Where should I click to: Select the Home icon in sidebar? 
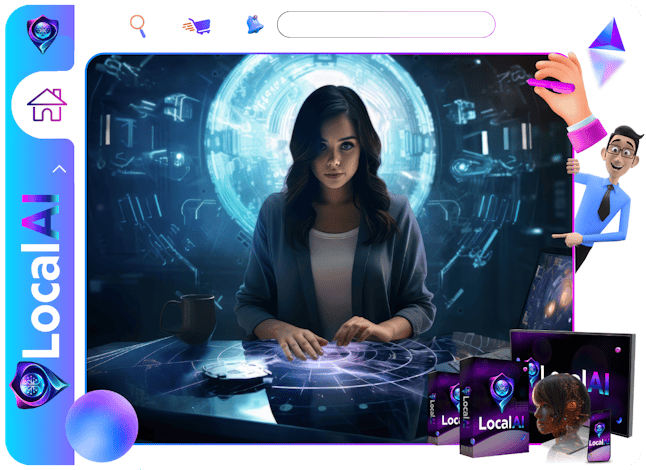click(45, 103)
